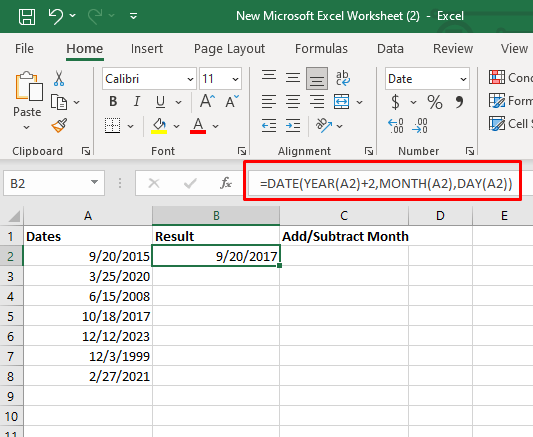
Task: Open the Page Layout tab
Action: 229,49
